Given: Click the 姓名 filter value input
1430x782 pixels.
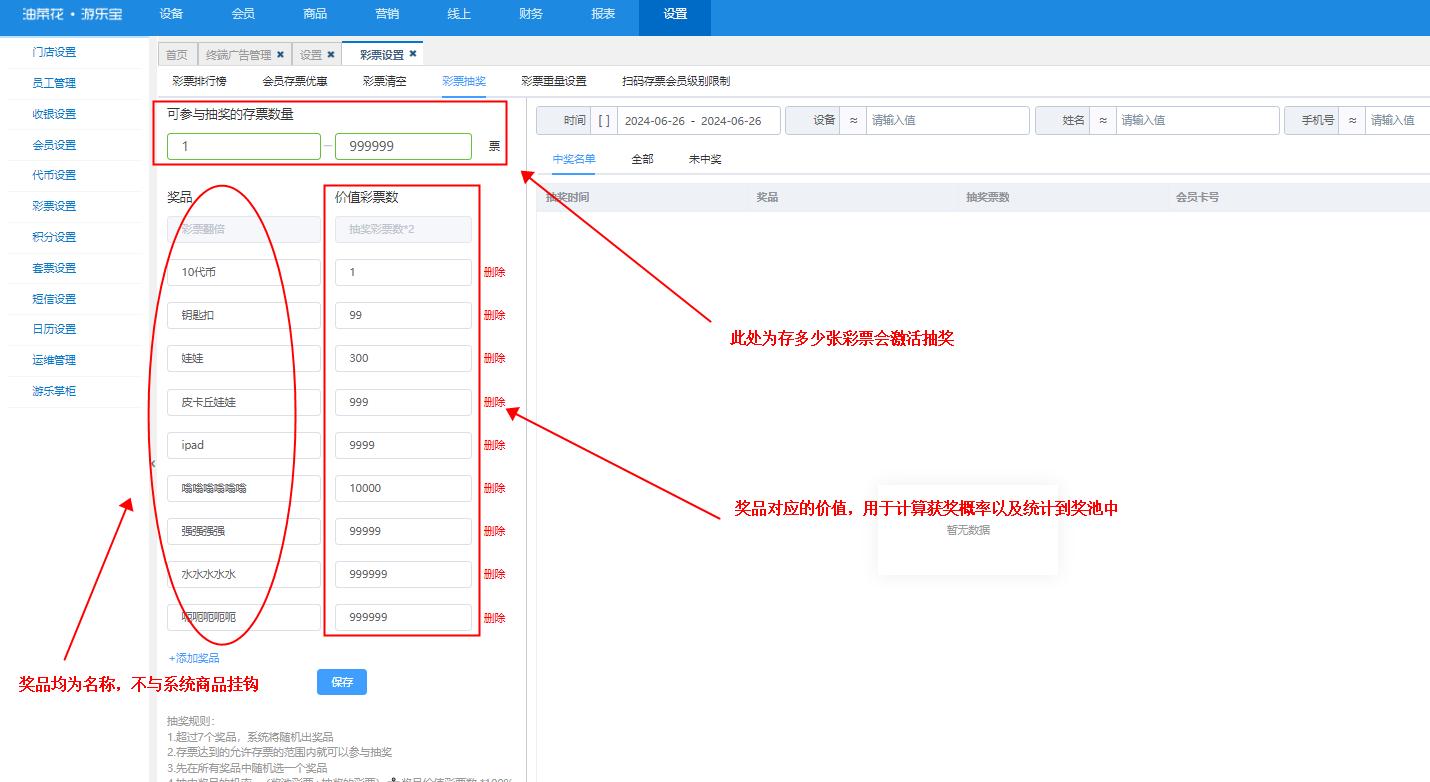Looking at the screenshot, I should click(x=1197, y=120).
